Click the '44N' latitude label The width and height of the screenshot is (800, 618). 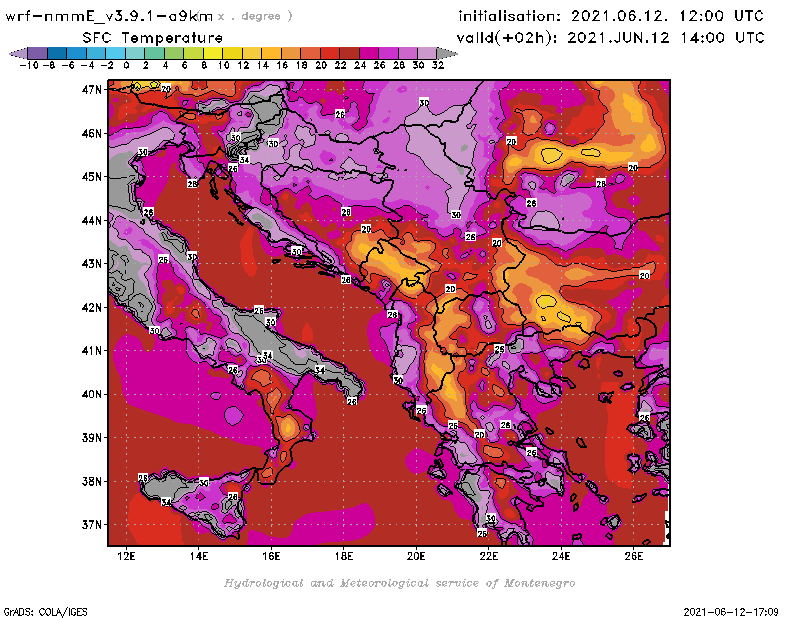pyautogui.click(x=92, y=220)
